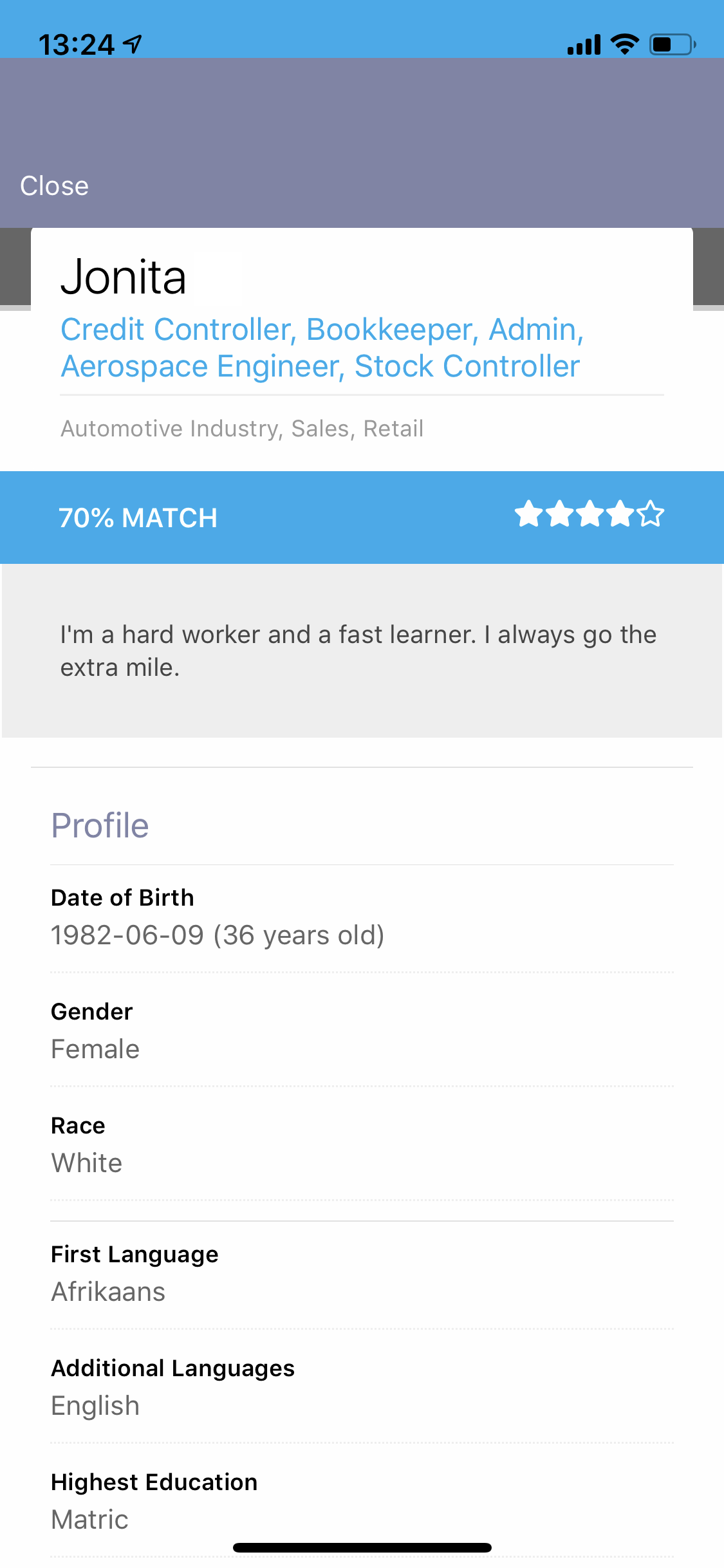724x1568 pixels.
Task: Tap the home indicator bar
Action: [x=362, y=1547]
